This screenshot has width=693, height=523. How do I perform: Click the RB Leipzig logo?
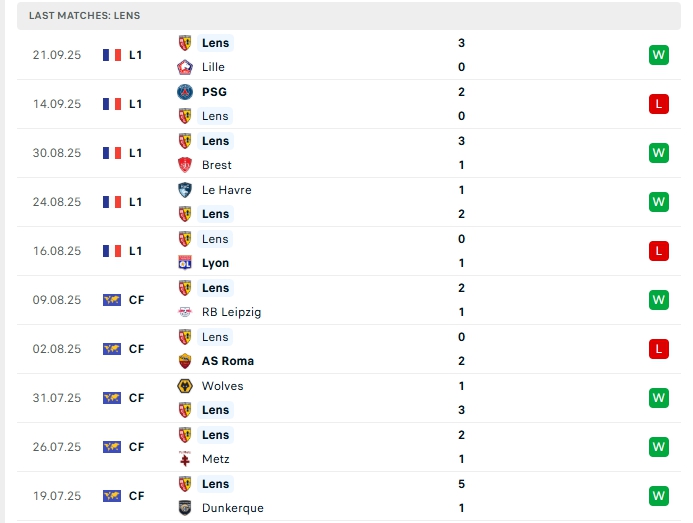[185, 312]
